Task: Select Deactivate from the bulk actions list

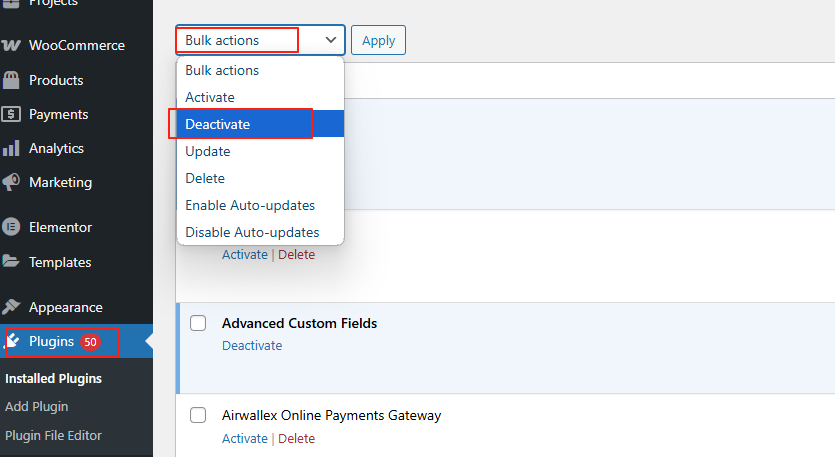Action: tap(218, 124)
